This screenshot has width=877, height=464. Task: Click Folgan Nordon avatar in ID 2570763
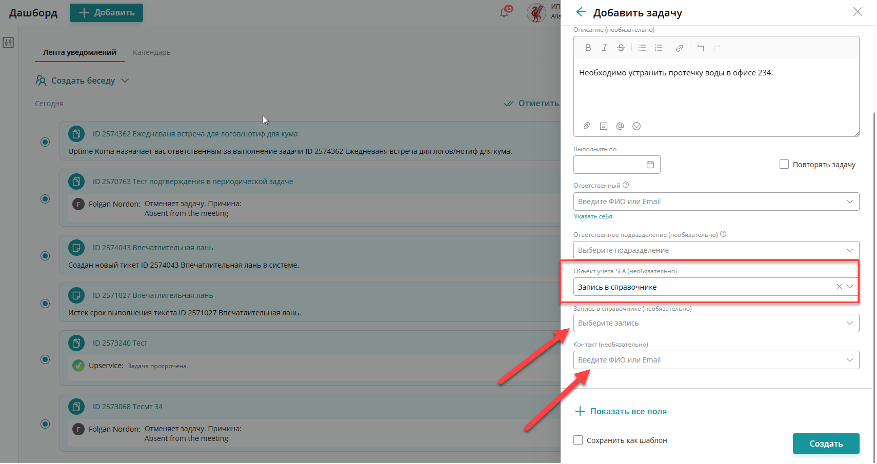point(78,204)
